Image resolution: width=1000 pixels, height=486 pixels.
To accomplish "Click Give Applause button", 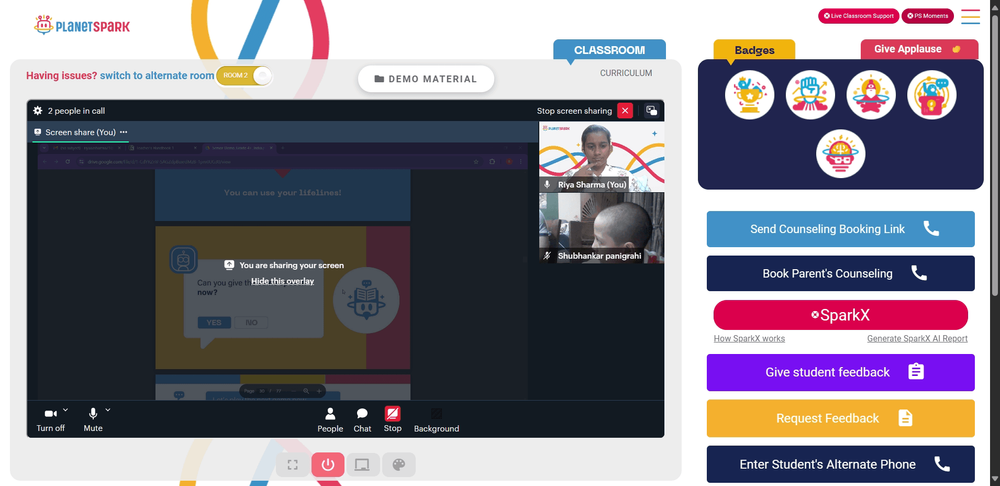I will pos(919,49).
